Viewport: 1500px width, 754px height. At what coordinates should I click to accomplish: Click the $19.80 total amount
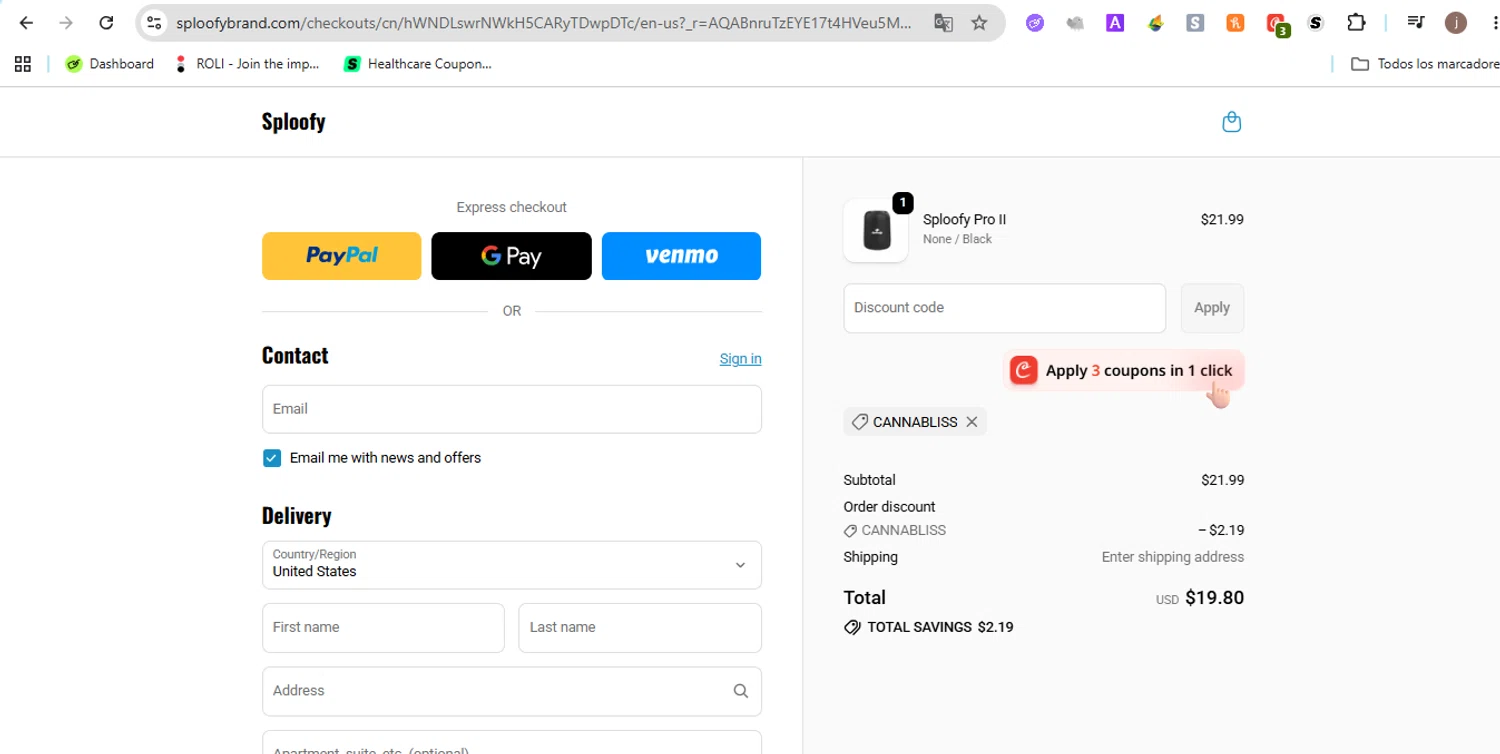click(1214, 598)
